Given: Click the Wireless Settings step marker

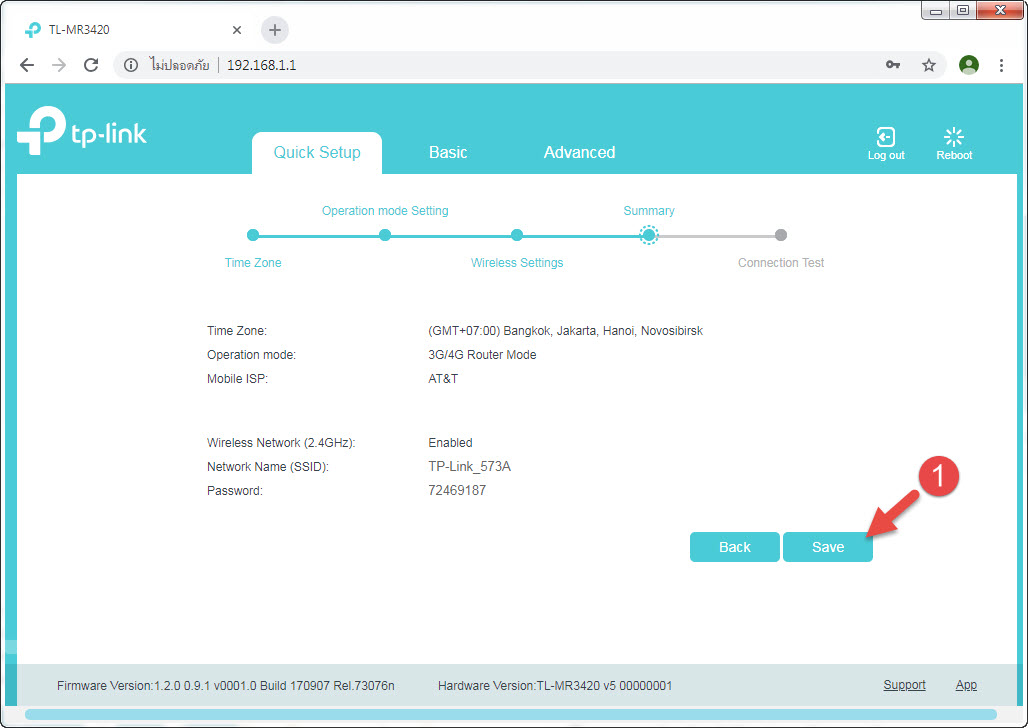Looking at the screenshot, I should [x=517, y=235].
